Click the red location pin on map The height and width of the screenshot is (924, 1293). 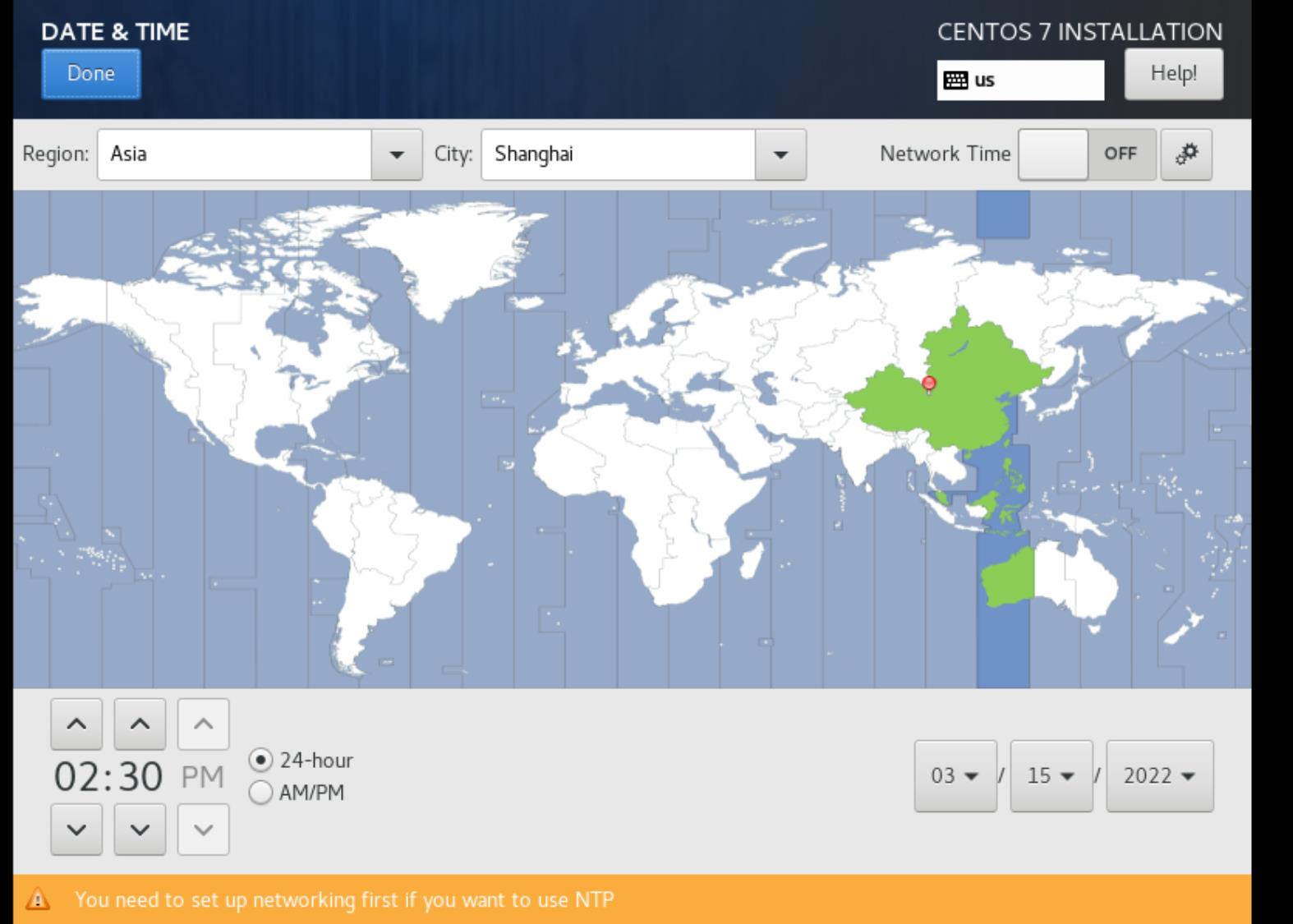pyautogui.click(x=929, y=384)
